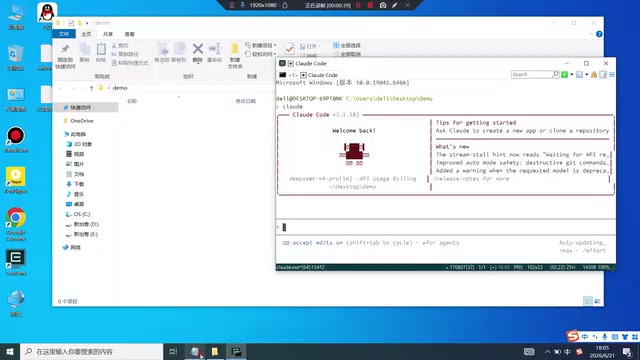This screenshot has width=640, height=360.
Task: Open the quick access toolbar customize dropdown
Action: [87, 23]
